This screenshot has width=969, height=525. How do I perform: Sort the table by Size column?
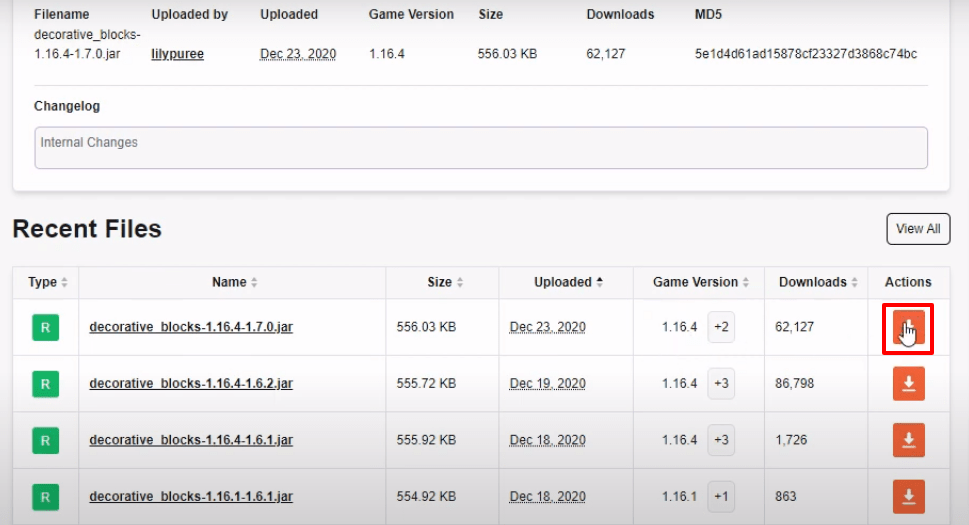tap(445, 282)
